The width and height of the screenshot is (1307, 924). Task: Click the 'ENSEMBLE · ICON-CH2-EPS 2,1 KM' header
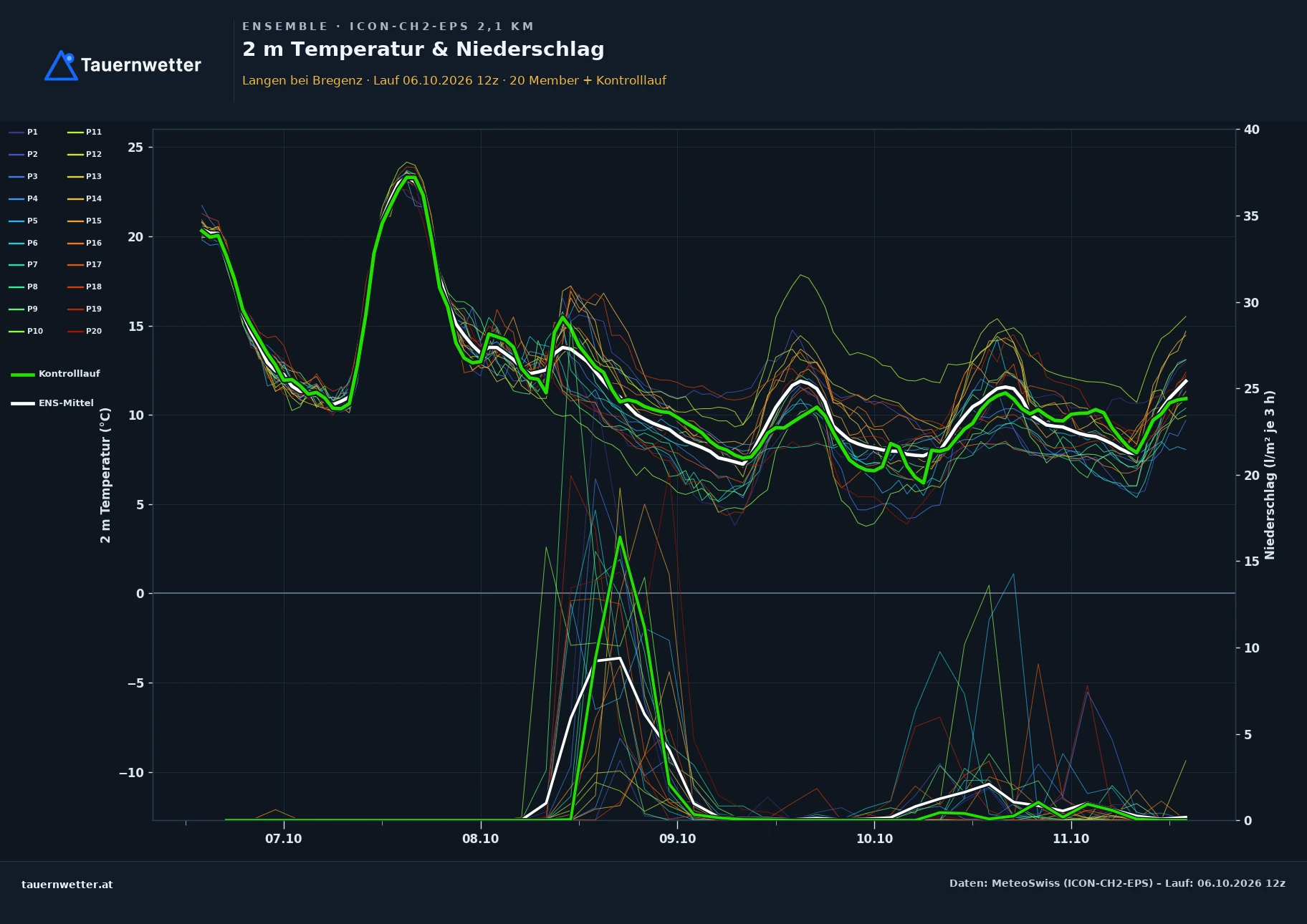click(x=388, y=27)
